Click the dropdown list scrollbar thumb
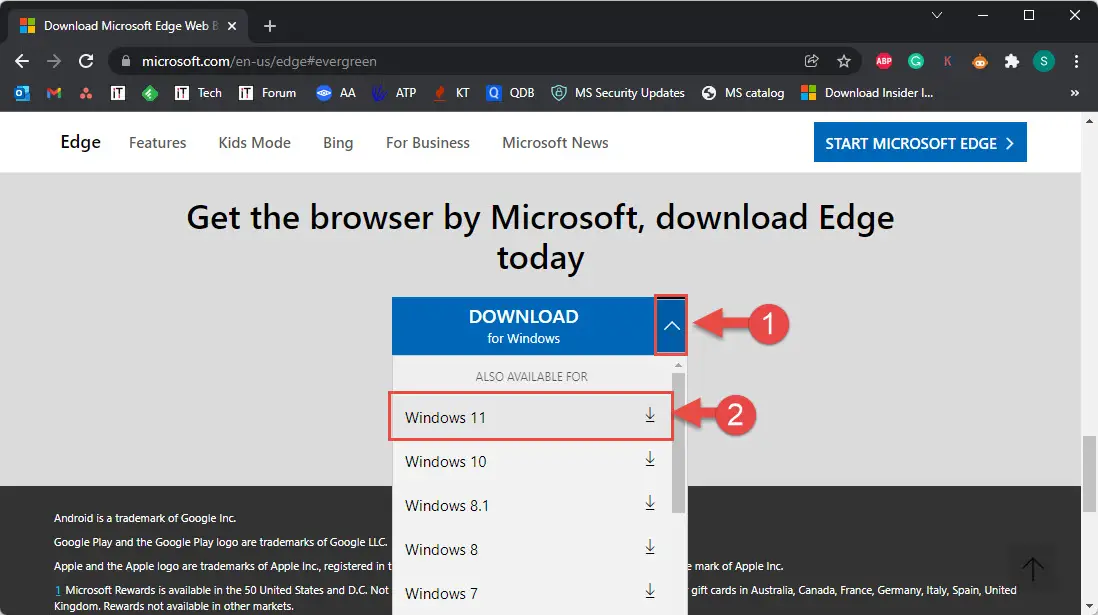Viewport: 1098px width, 615px height. [x=678, y=443]
